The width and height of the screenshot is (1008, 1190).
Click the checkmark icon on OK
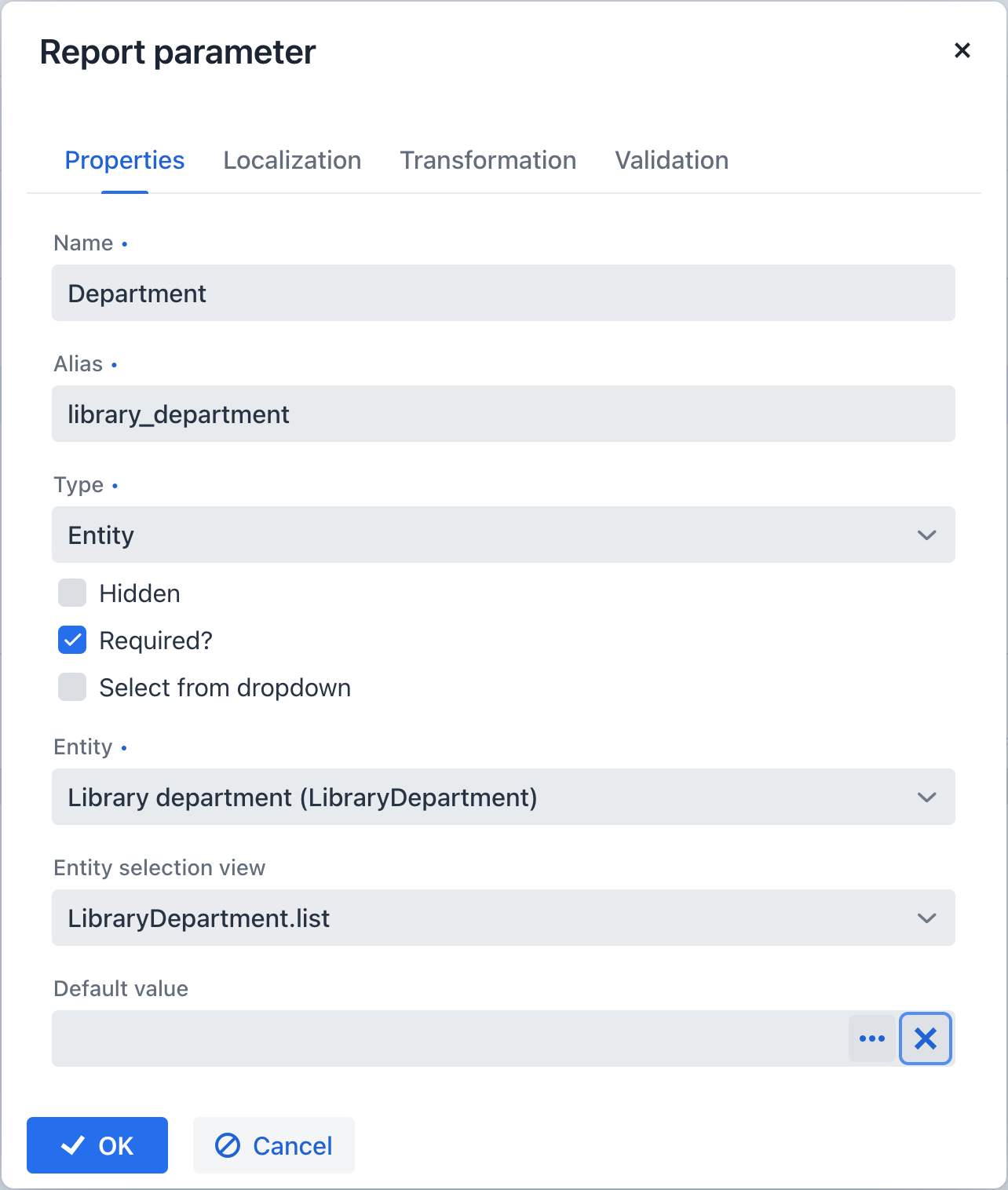pos(73,1145)
